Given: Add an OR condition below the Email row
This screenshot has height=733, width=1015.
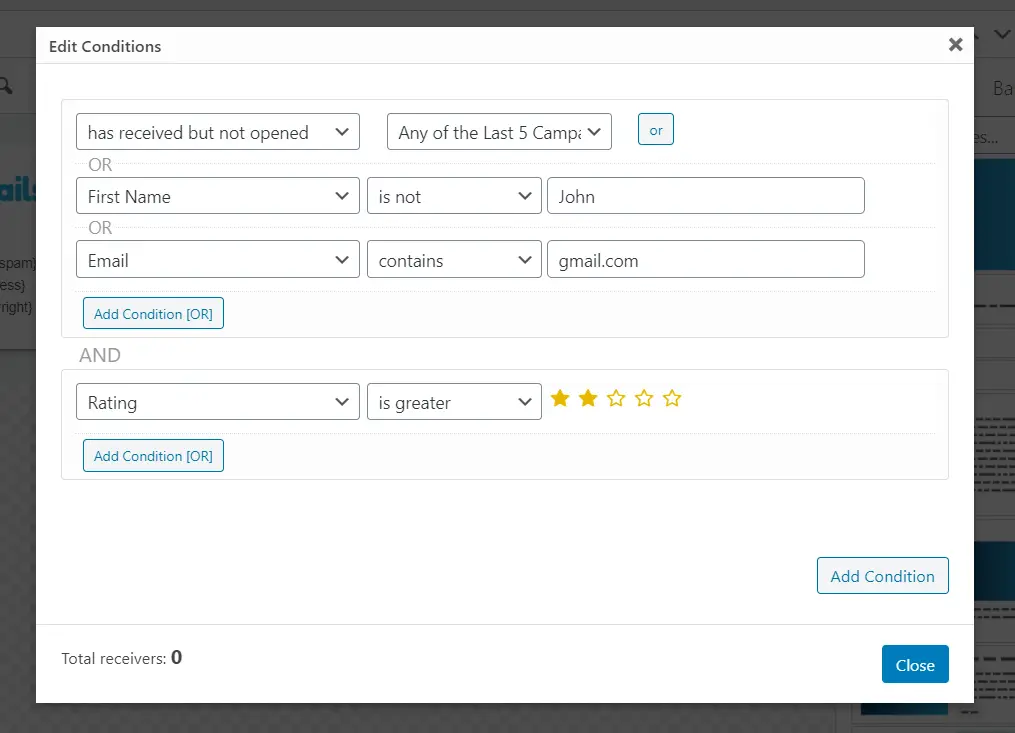Looking at the screenshot, I should point(153,313).
